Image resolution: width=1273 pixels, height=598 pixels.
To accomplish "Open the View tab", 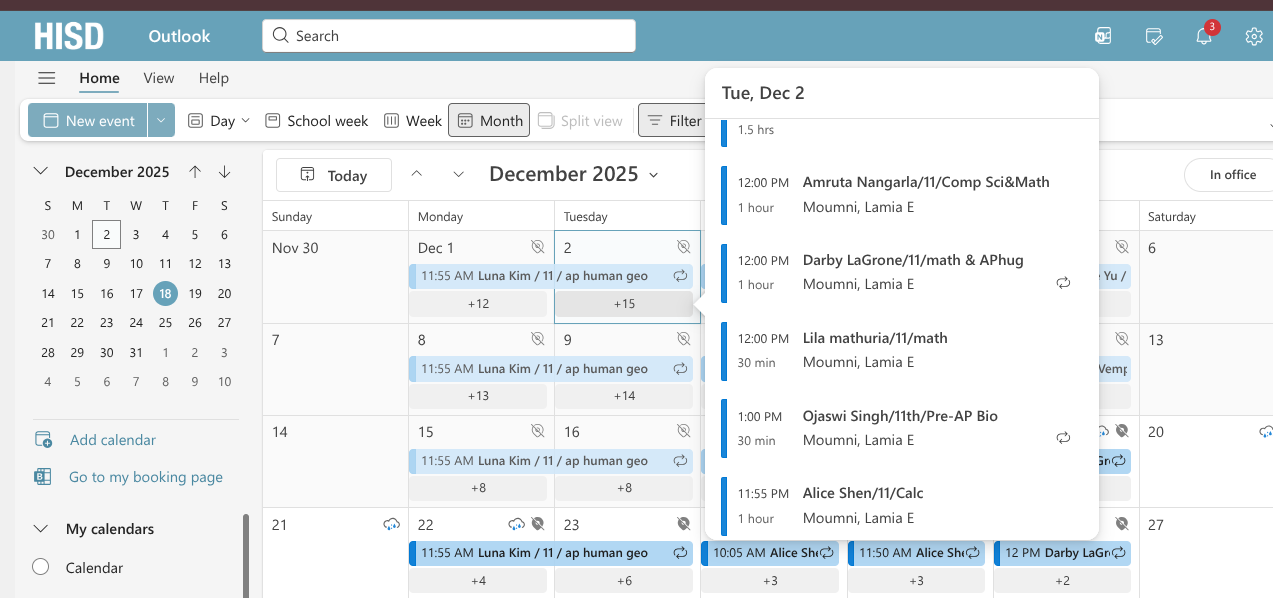I will point(158,78).
